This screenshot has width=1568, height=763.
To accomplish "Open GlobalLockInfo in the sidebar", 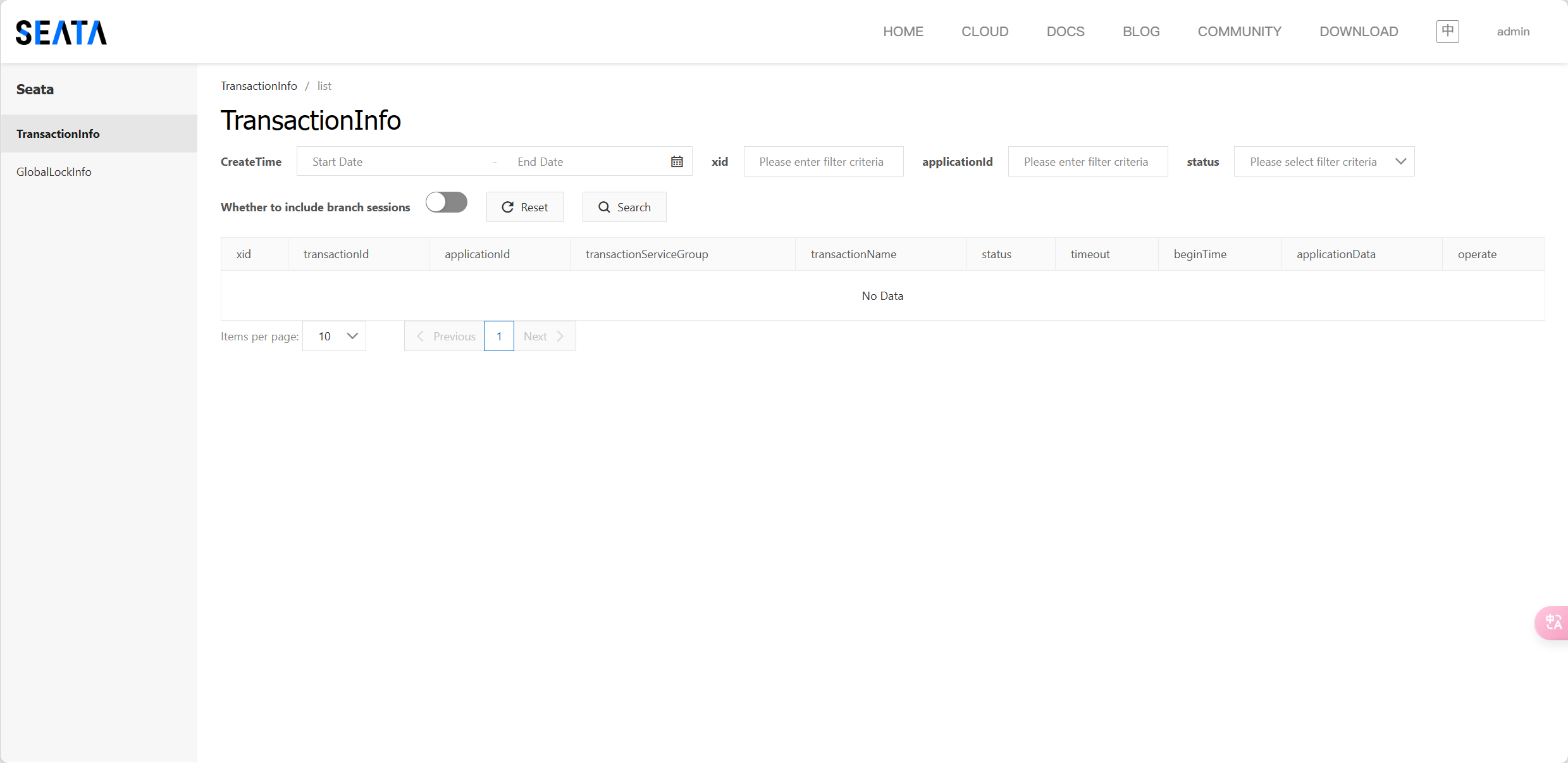I will (x=54, y=172).
